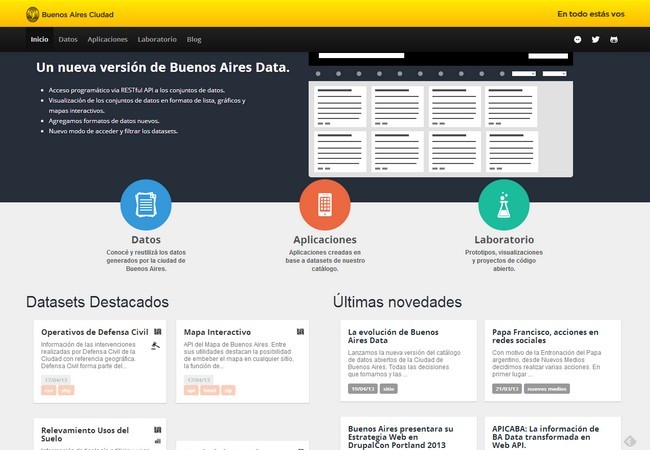Click the sitio tag badge
Image resolution: width=650 pixels, height=450 pixels.
click(x=388, y=389)
